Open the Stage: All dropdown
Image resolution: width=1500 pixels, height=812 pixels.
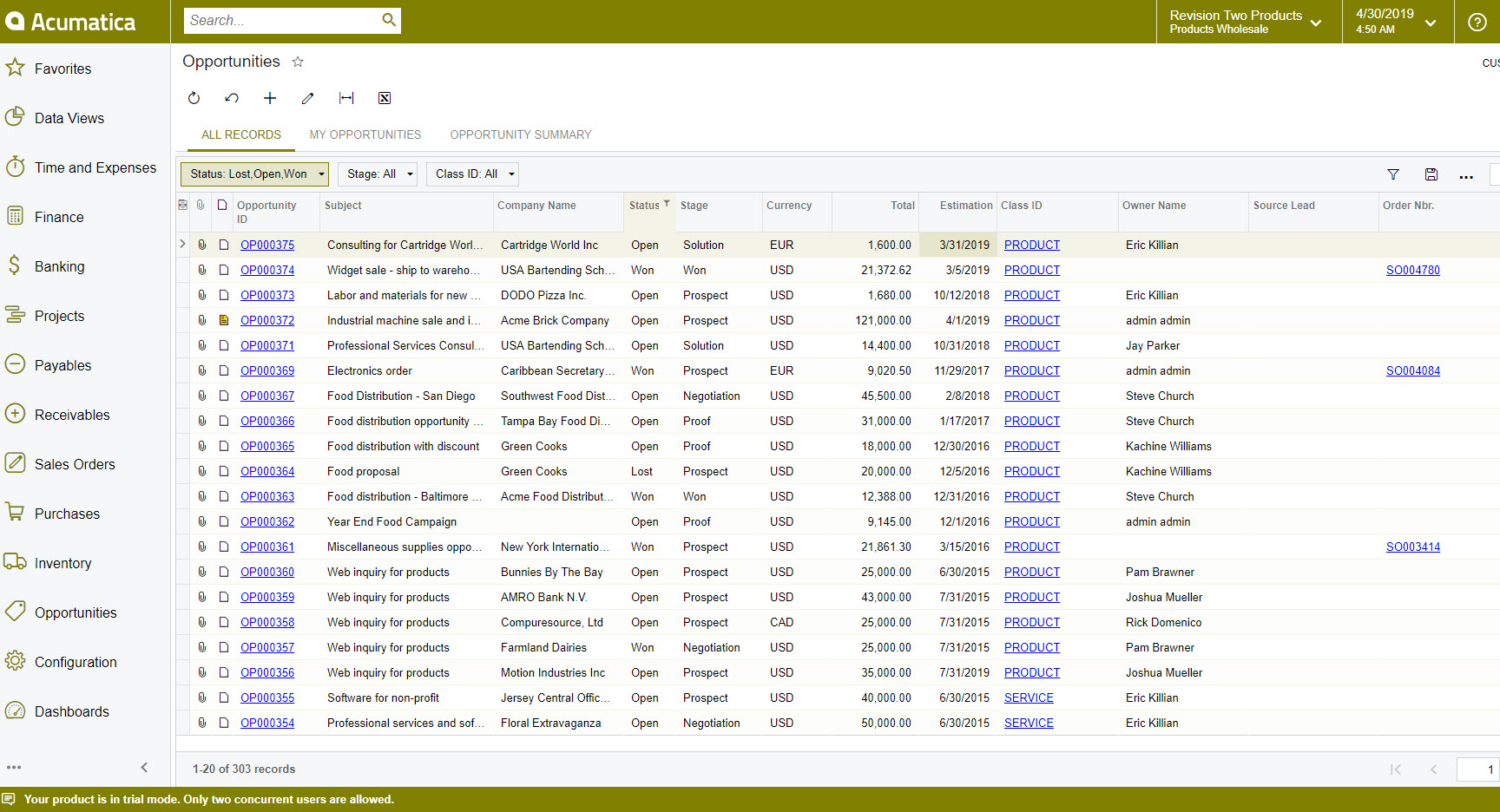point(378,174)
